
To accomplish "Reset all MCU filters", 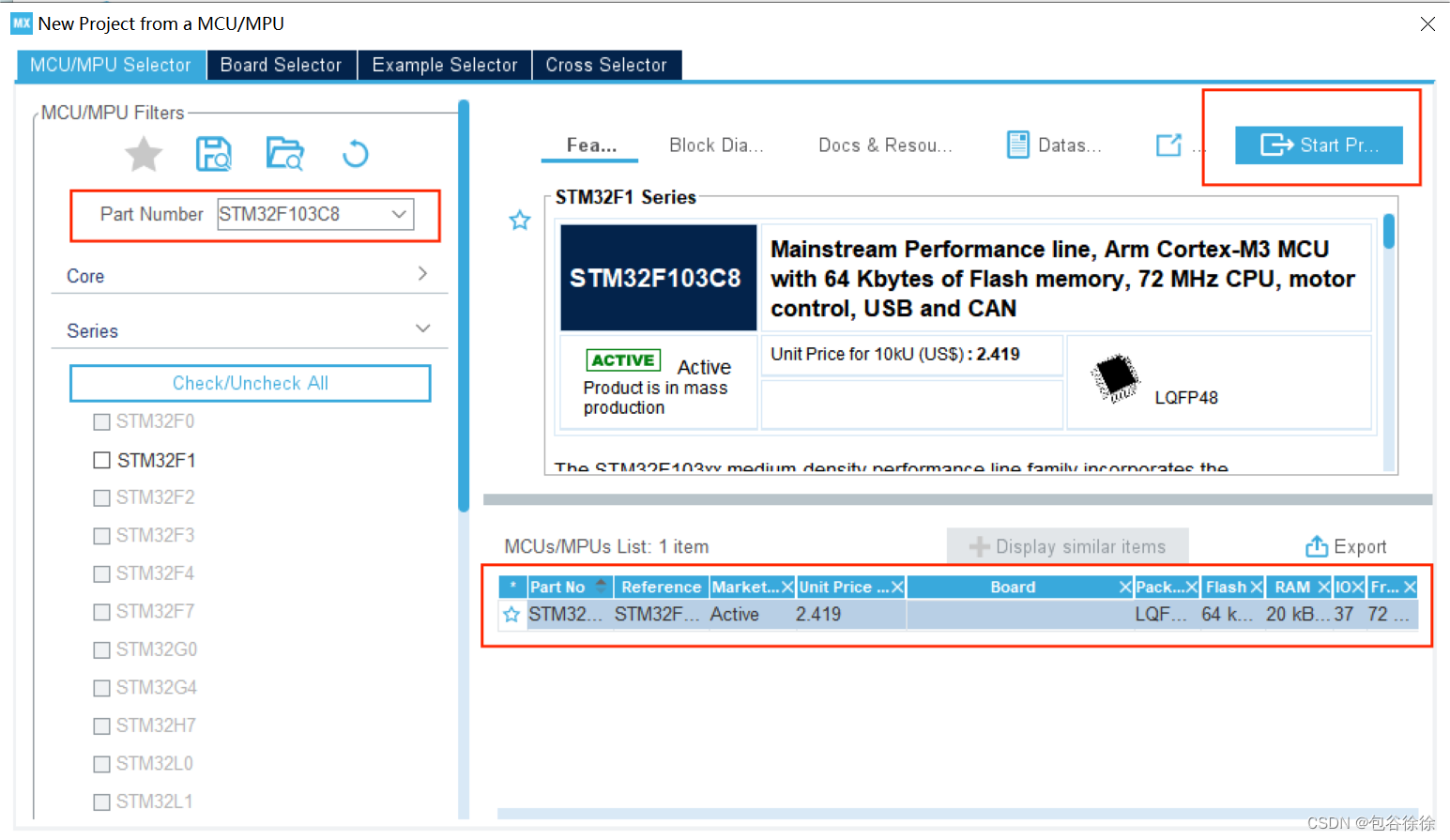I will (356, 154).
